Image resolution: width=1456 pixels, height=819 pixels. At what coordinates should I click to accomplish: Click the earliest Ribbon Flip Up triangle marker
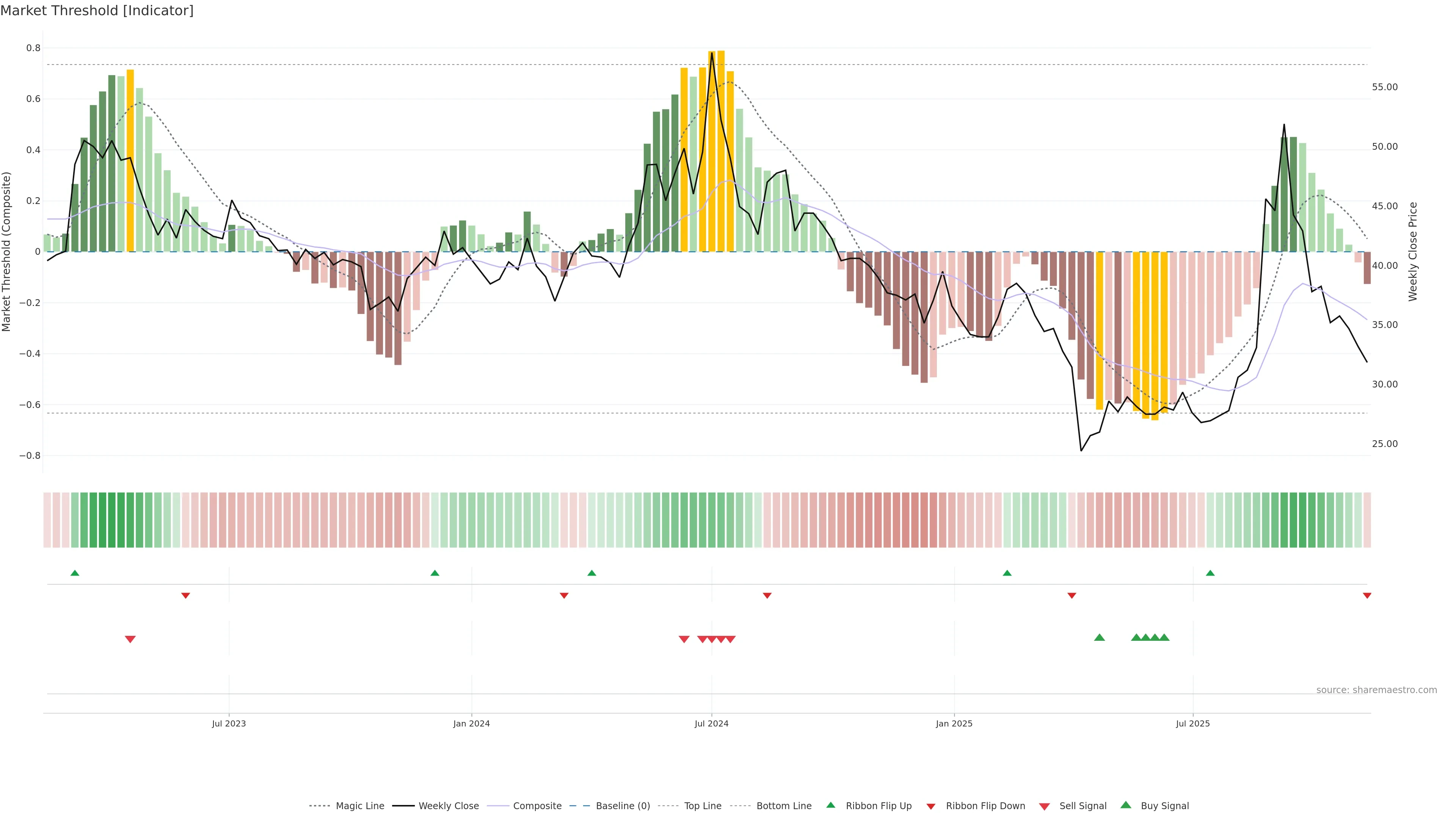coord(75,573)
